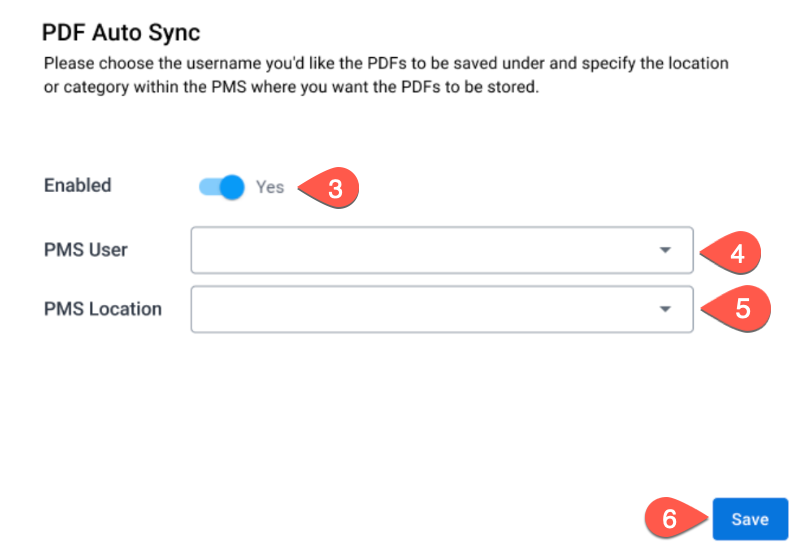Click the blue knob of the Enabled switch
Screen dimensions: 812x560
point(232,187)
